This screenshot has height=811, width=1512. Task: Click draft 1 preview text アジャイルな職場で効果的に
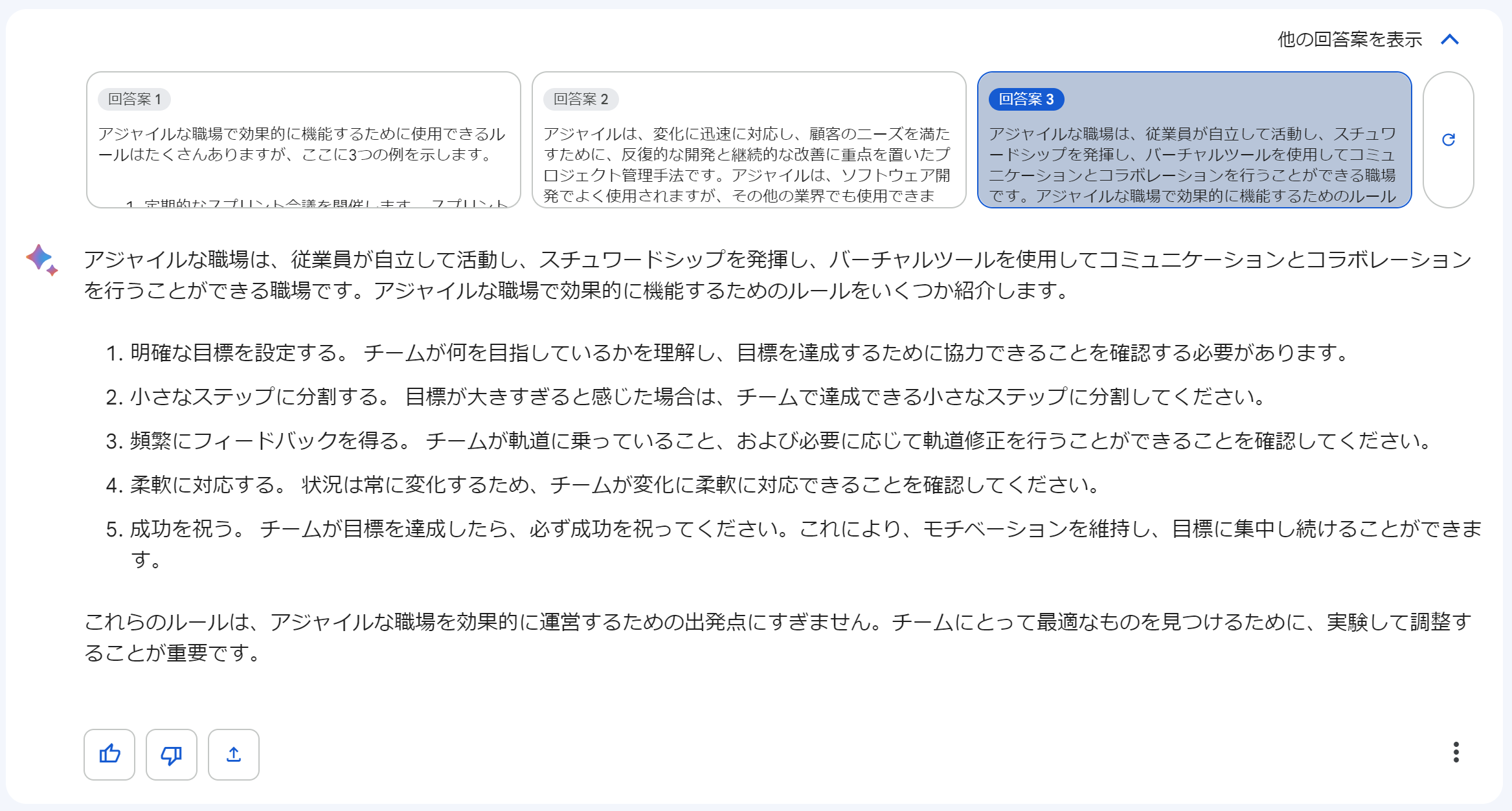[302, 144]
